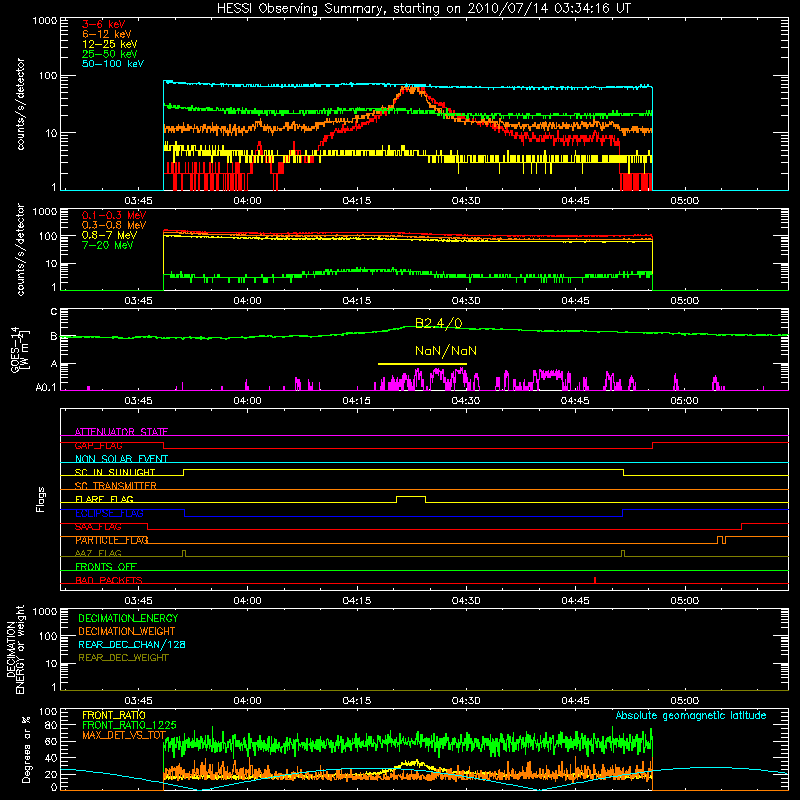Pick the 7-20 MeV legend label
The height and width of the screenshot is (800, 800).
click(108, 245)
